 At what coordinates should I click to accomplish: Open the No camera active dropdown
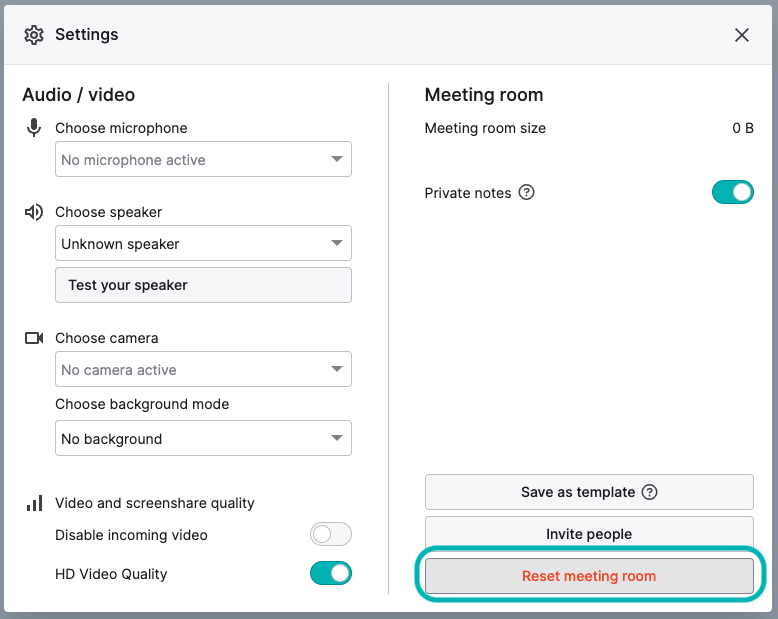(x=203, y=369)
